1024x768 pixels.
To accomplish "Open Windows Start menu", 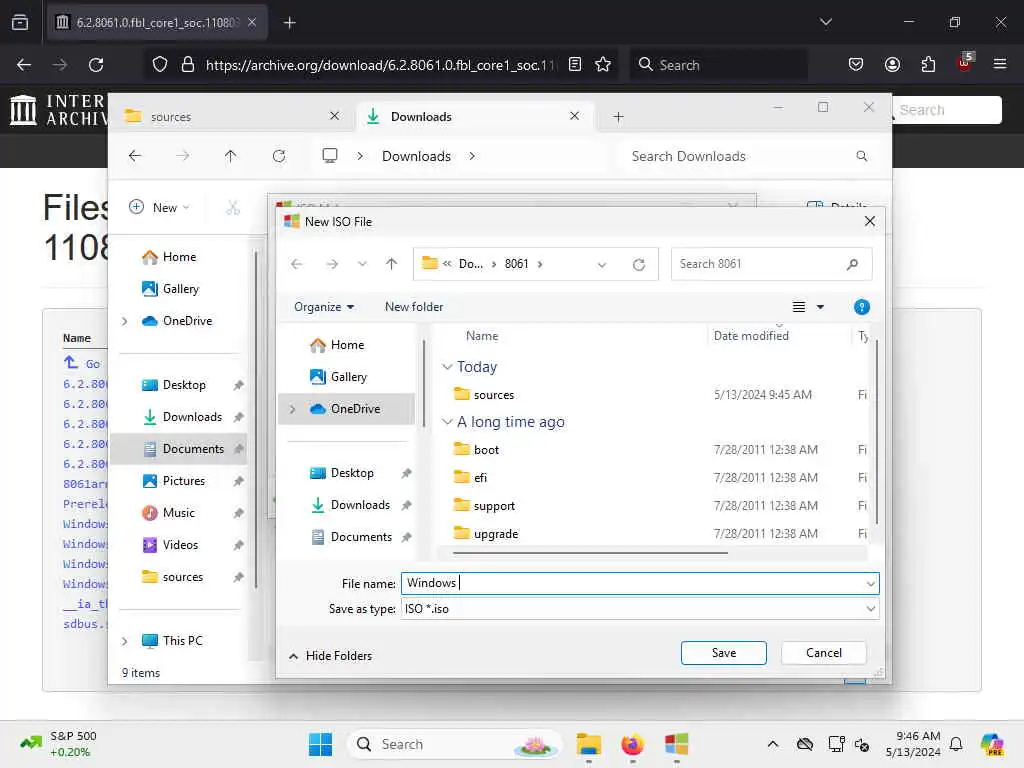I will tap(320, 744).
